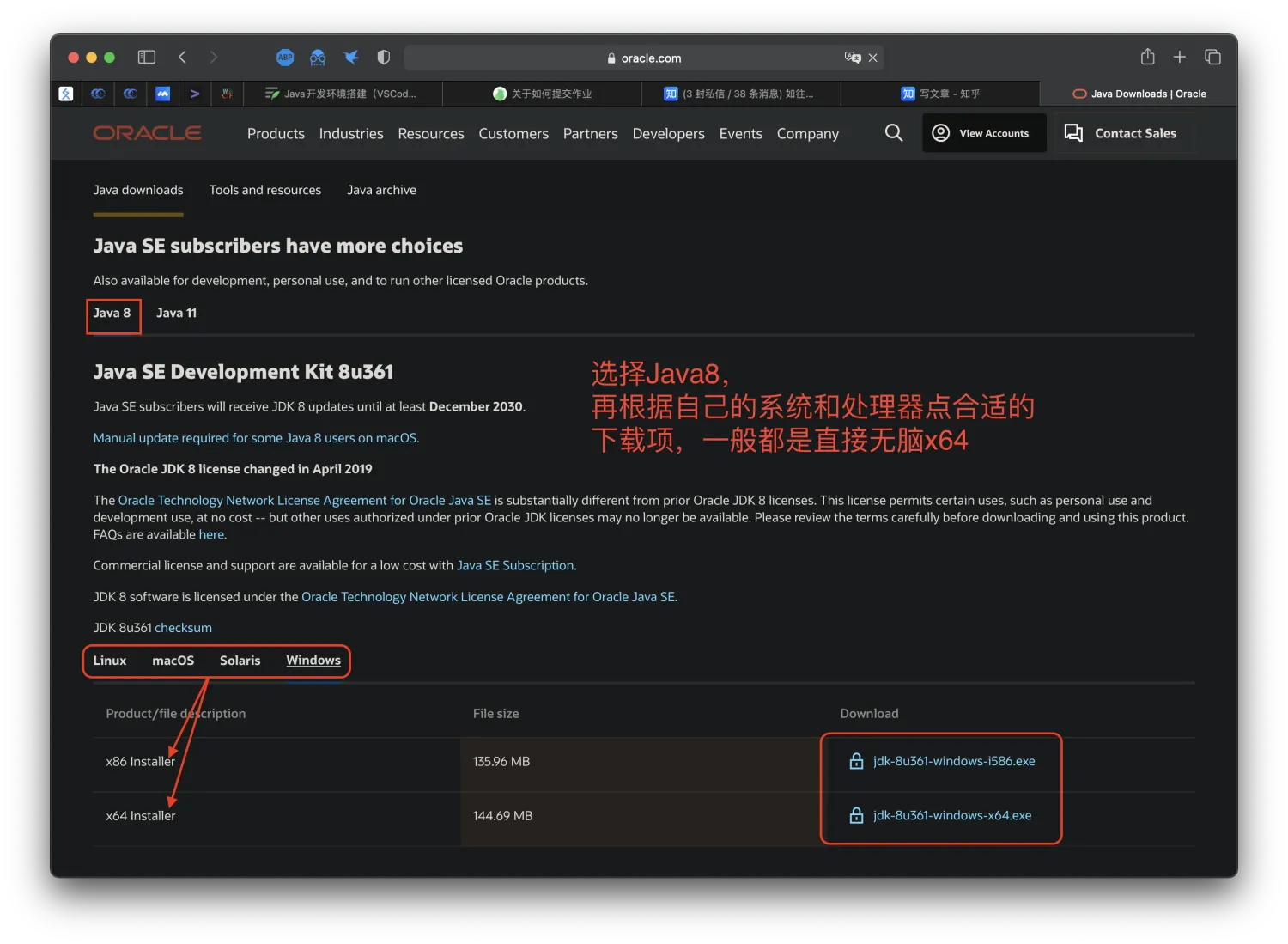Click the View Accounts button

click(x=984, y=132)
